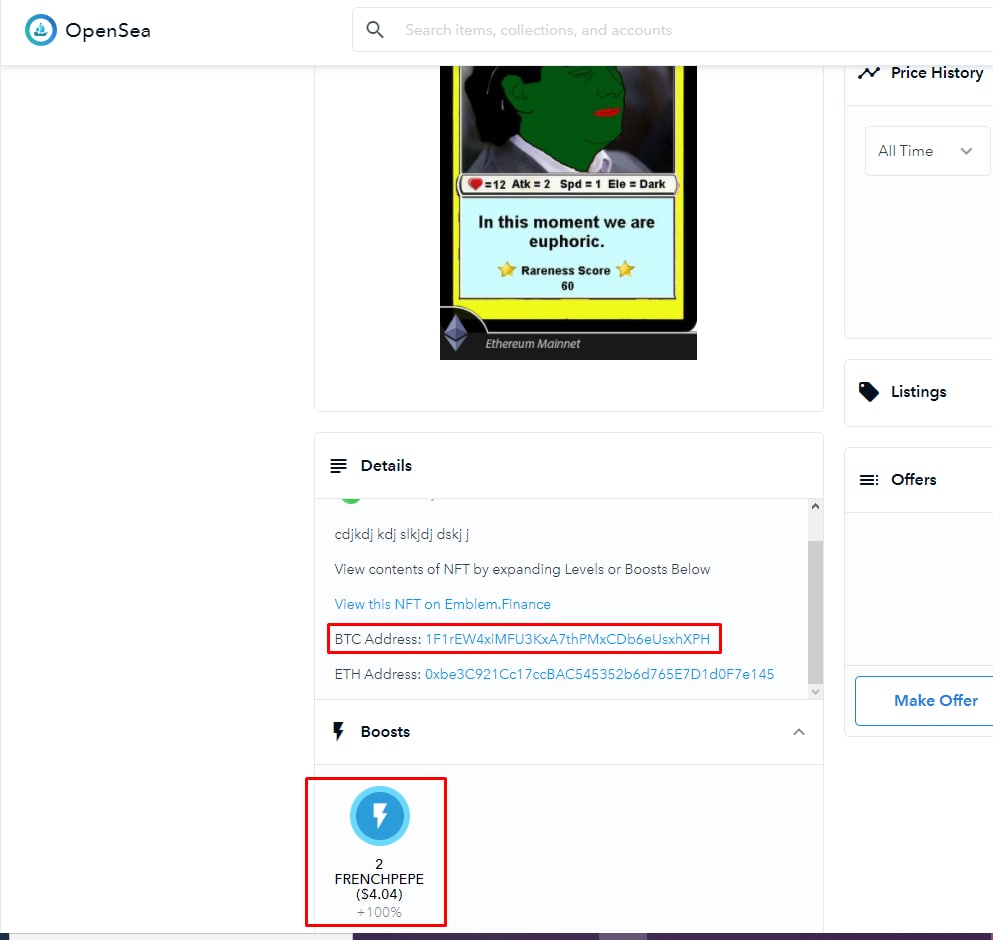Open the BTC address 1F1rEW4xiMFU3KxA7thPMxCDb6eUsxhXPH link

567,639
